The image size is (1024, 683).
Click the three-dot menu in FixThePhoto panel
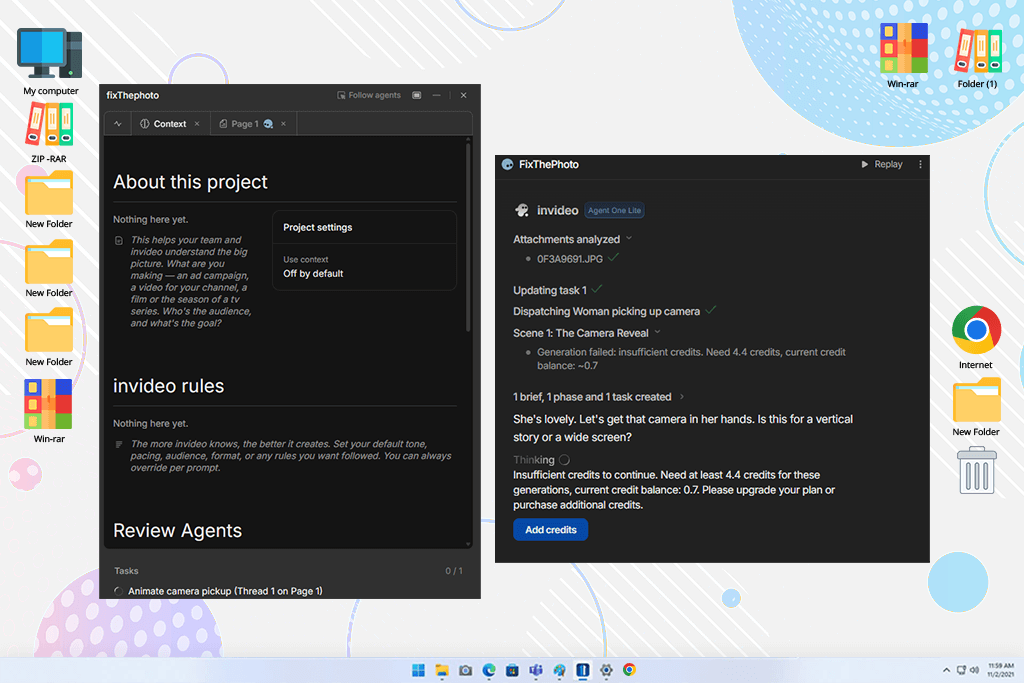[920, 165]
